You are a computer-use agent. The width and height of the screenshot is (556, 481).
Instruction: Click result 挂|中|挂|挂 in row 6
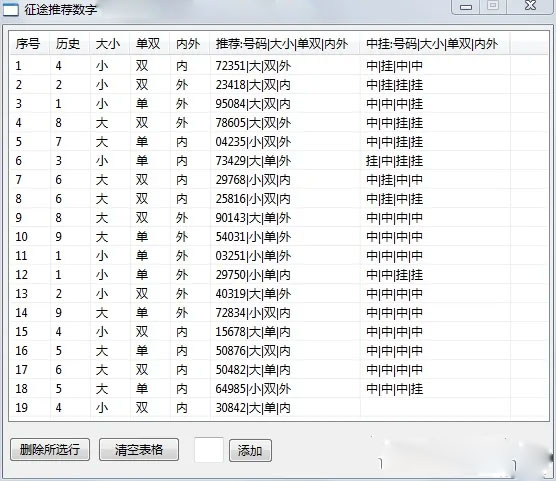point(395,161)
